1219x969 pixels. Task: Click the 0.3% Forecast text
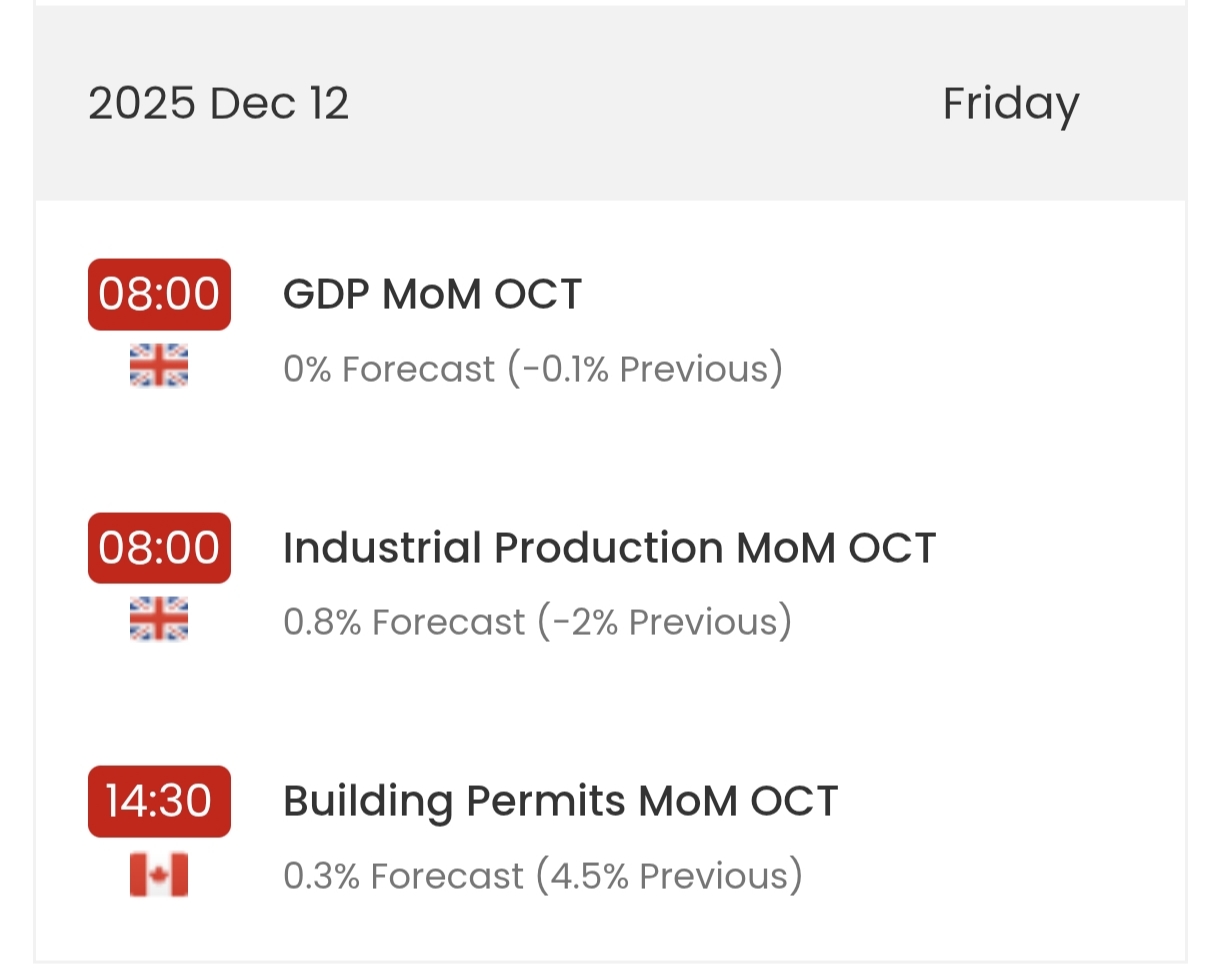click(x=403, y=876)
